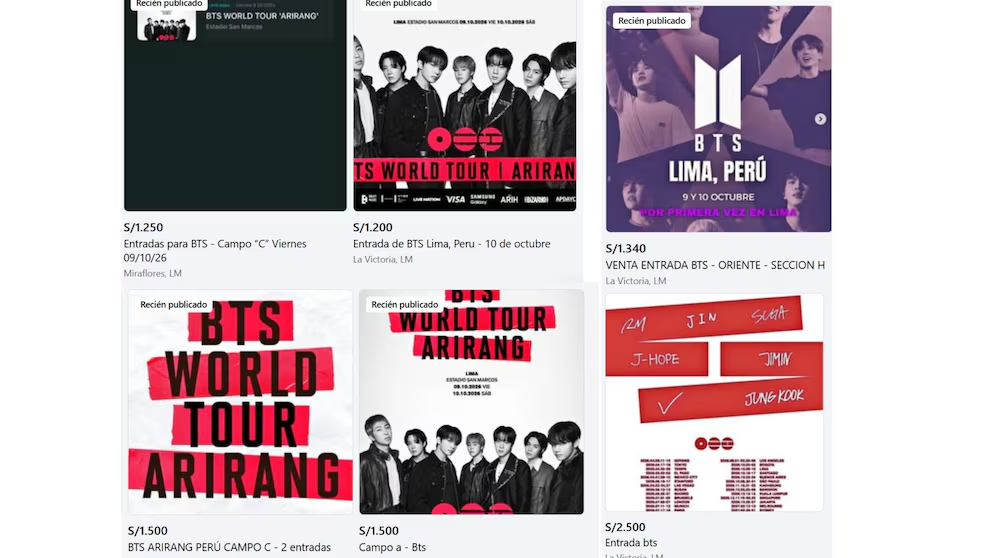Open the 'Campo a - Bts' listing title
Screen dimensions: 992x558
pos(392,547)
